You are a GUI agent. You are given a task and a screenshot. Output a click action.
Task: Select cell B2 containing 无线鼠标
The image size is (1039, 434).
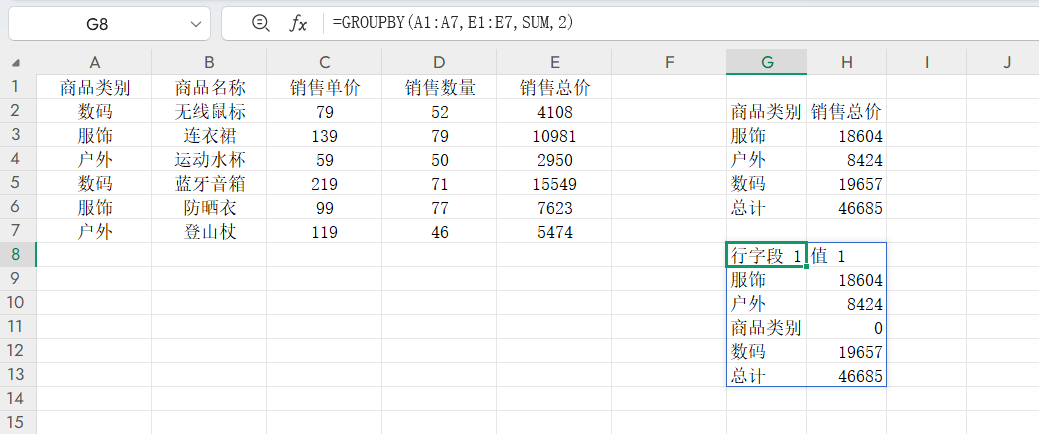pos(209,111)
